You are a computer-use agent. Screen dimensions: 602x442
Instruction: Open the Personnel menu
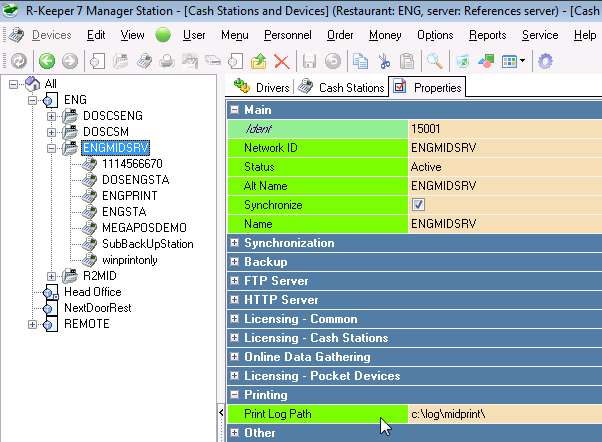click(x=288, y=35)
